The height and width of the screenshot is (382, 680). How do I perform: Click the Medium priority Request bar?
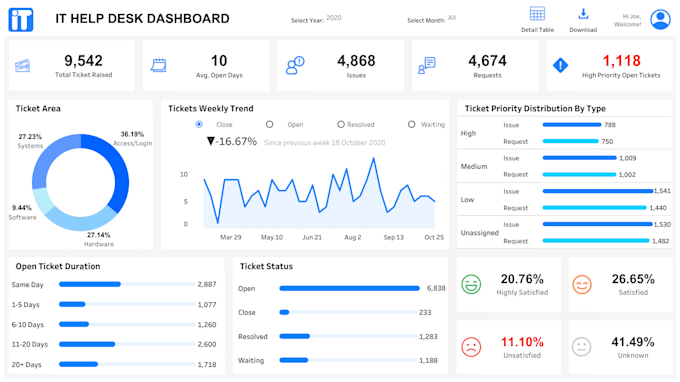[579, 175]
